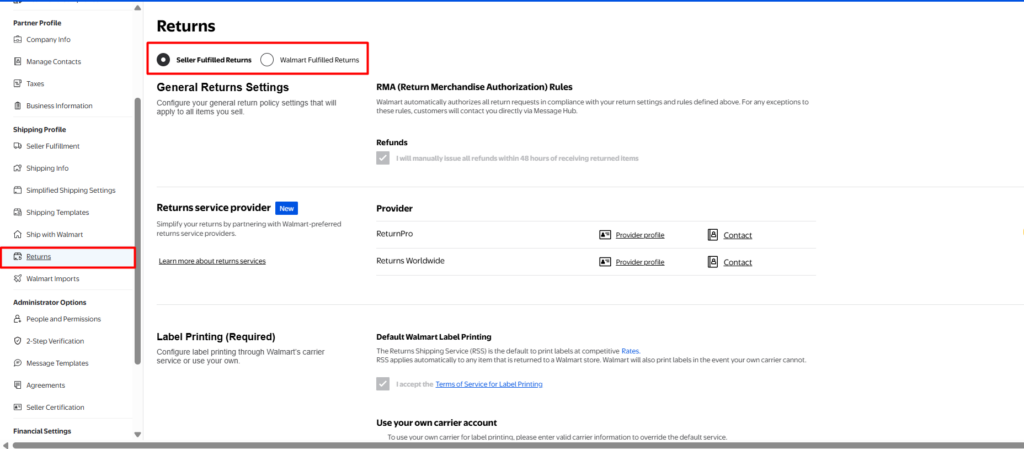1024x449 pixels.
Task: Select Walmart Fulfilled Returns radio button
Action: pos(266,59)
